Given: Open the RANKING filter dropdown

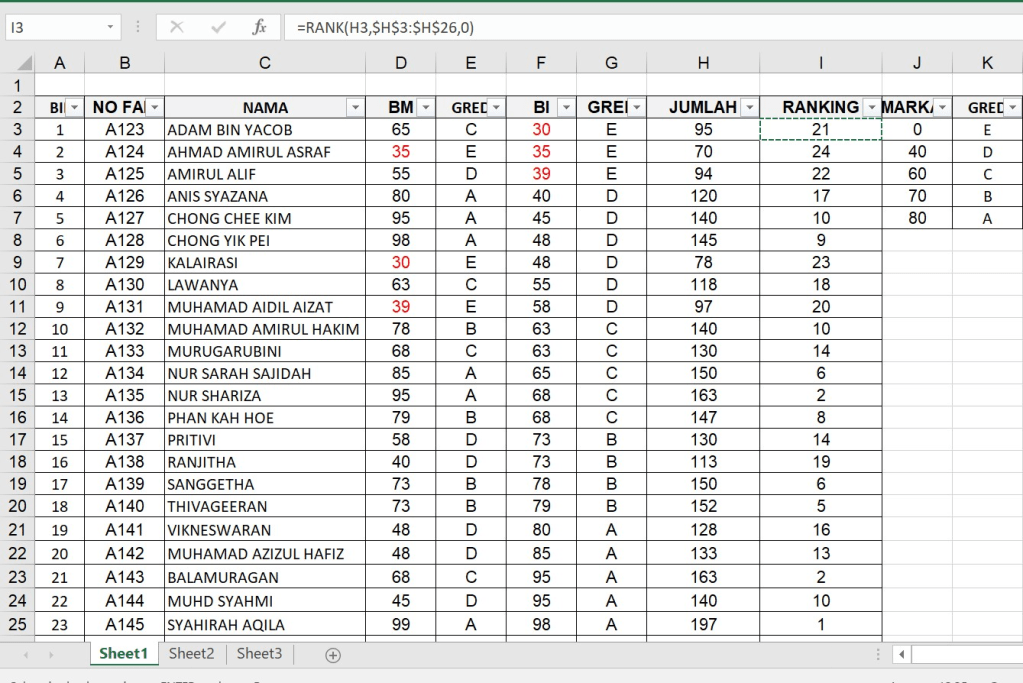Looking at the screenshot, I should [870, 107].
